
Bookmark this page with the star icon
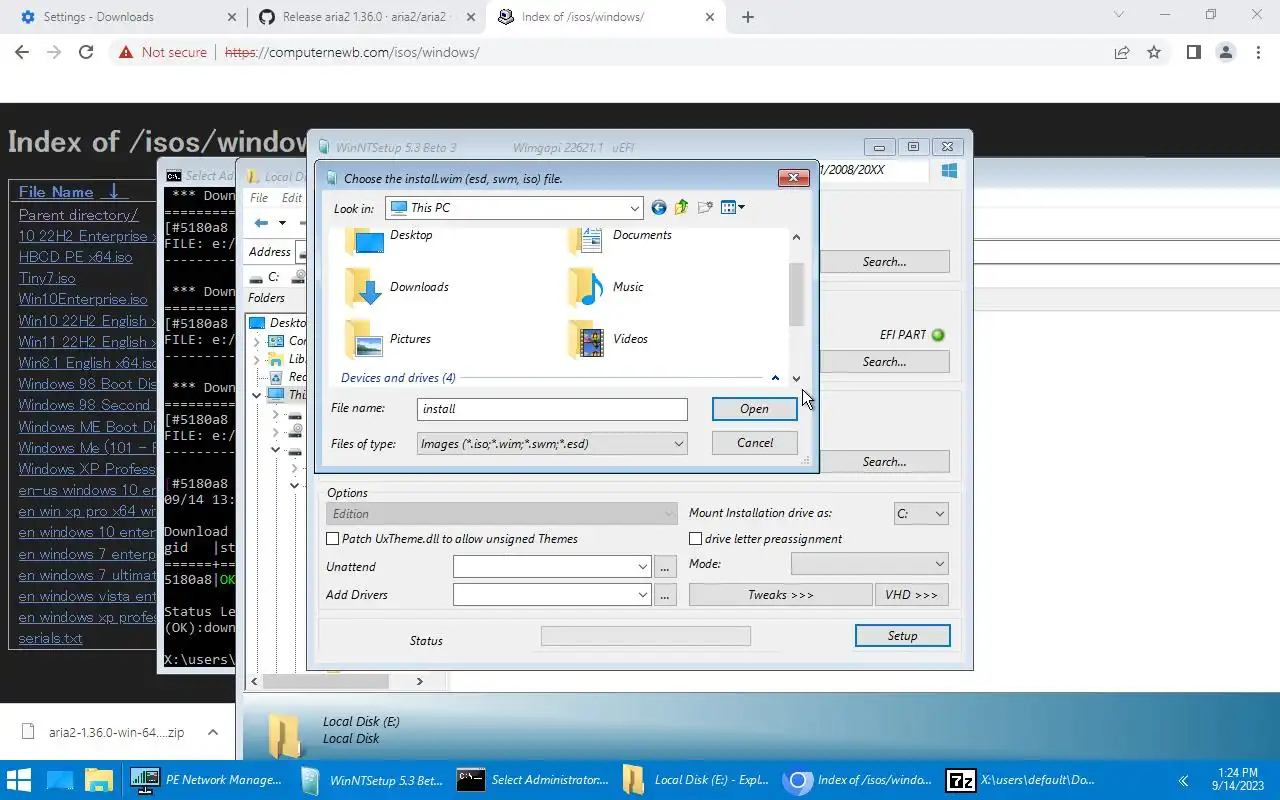[1154, 52]
